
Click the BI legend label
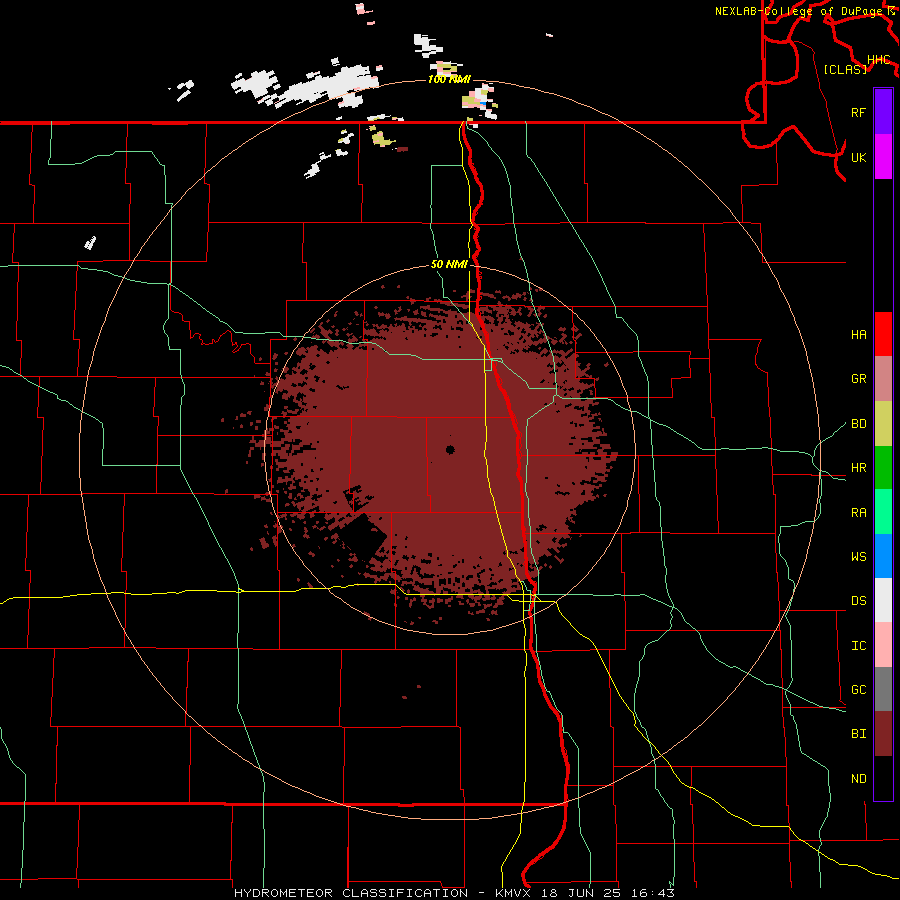click(859, 734)
